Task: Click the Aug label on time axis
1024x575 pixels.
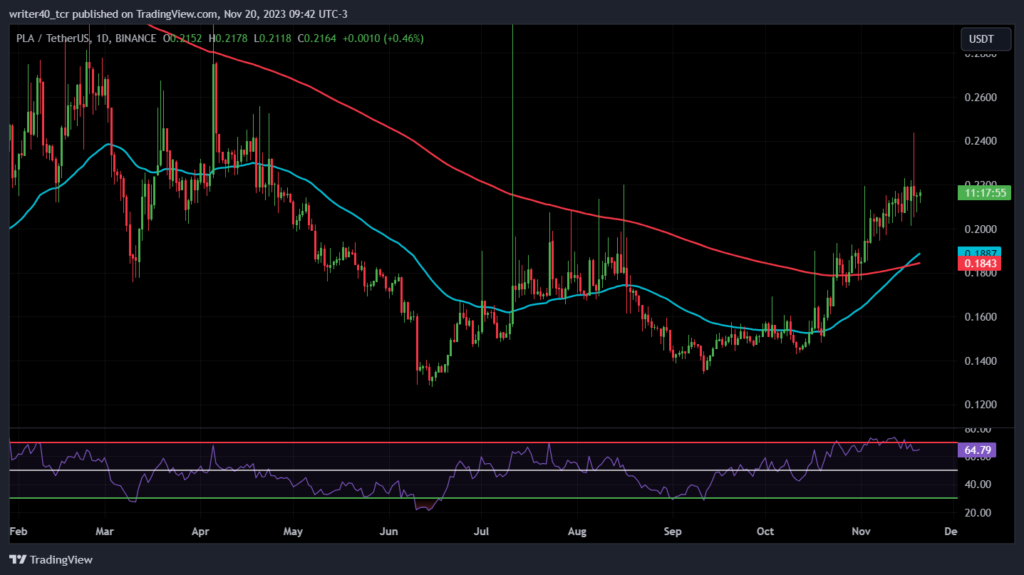Action: coord(577,531)
